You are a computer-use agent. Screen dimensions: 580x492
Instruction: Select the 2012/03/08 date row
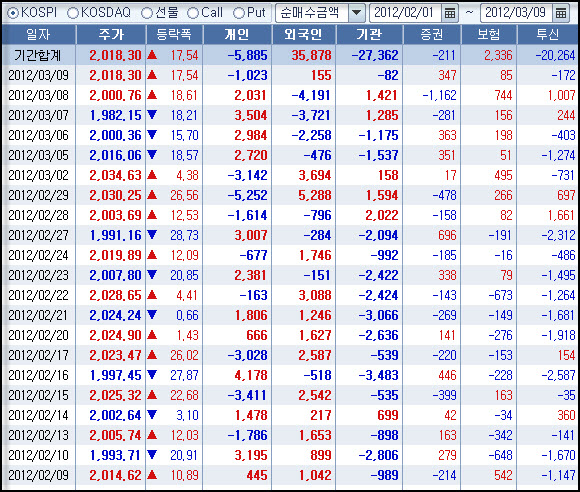coord(290,95)
